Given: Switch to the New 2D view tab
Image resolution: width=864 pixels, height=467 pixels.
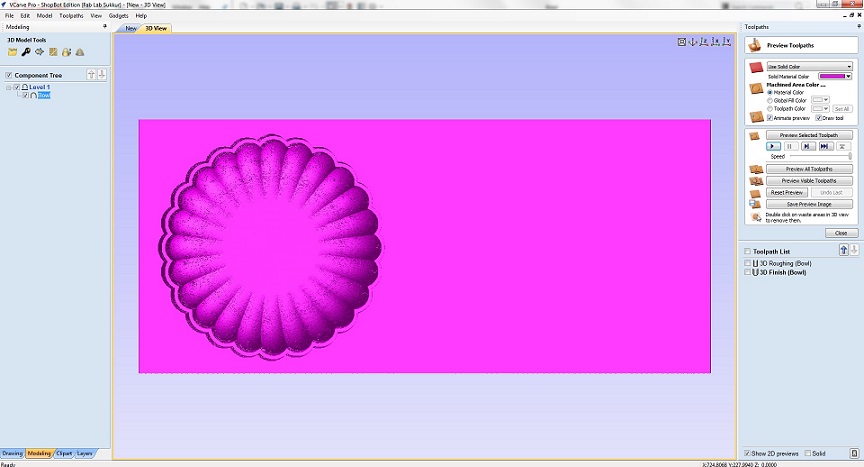Looking at the screenshot, I should pyautogui.click(x=131, y=28).
